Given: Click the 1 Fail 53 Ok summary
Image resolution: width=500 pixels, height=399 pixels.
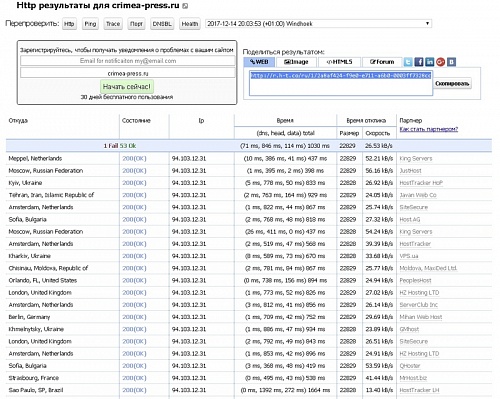Looking at the screenshot, I should [120, 146].
